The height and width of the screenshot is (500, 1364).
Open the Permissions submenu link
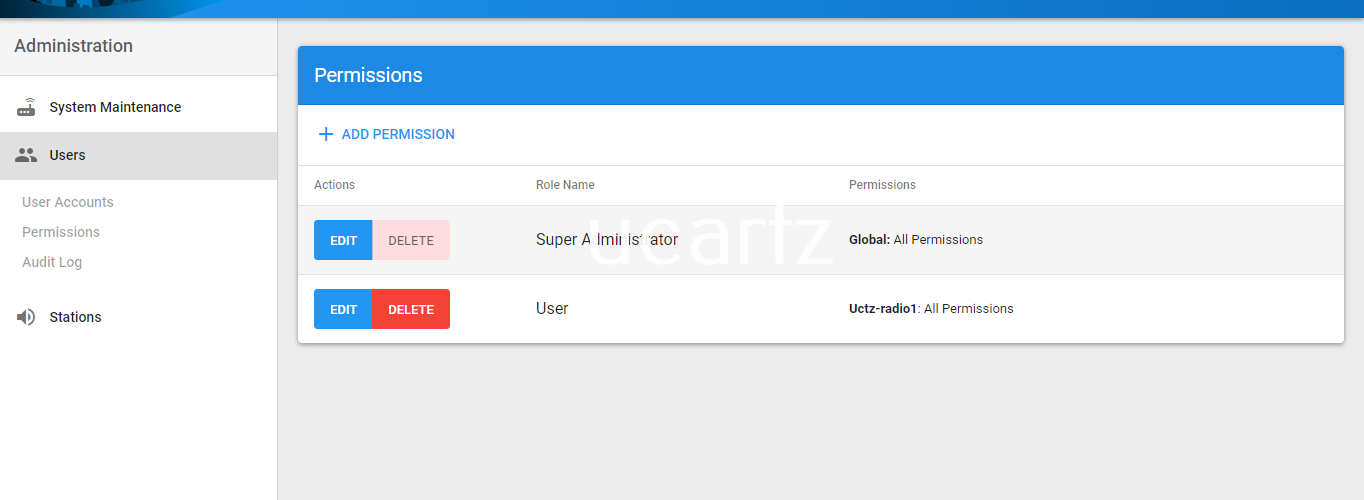coord(61,232)
